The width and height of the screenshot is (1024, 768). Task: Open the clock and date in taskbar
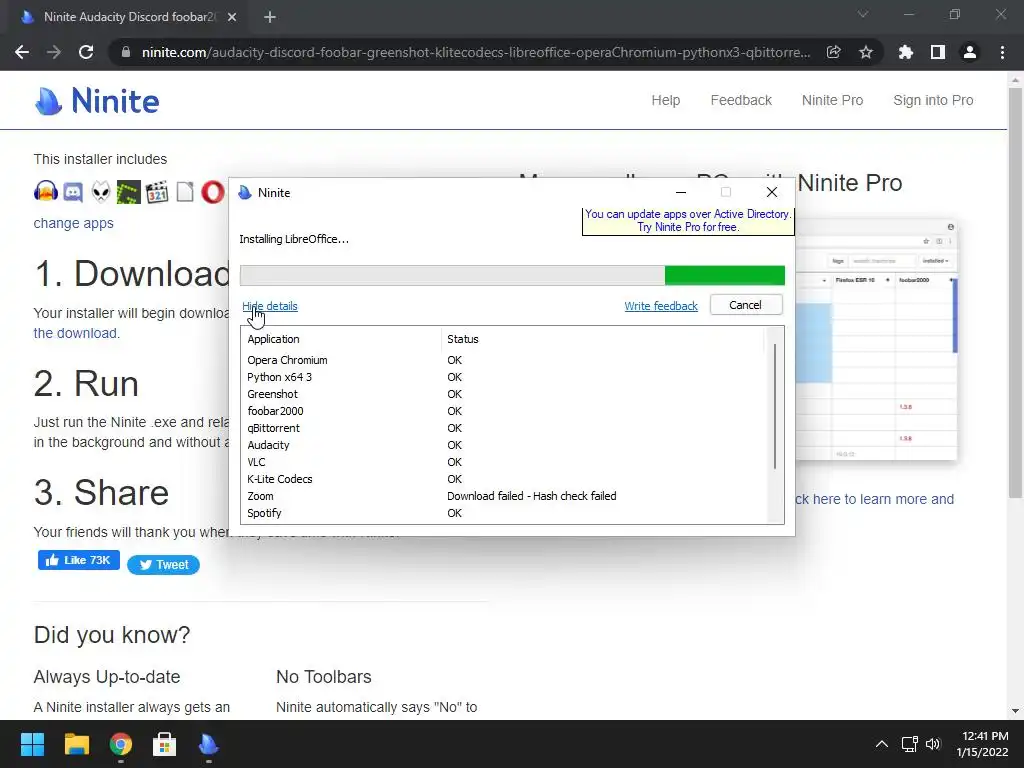(x=983, y=744)
